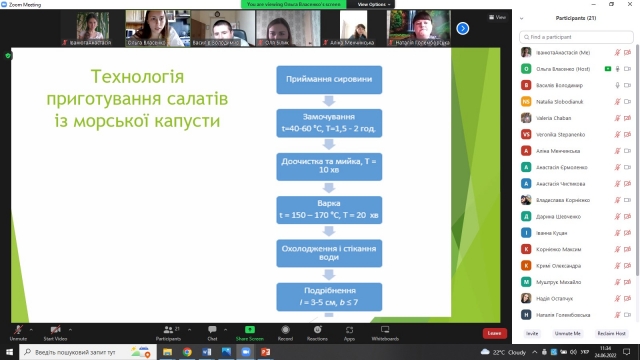Open the View layout menu

pyautogui.click(x=498, y=17)
